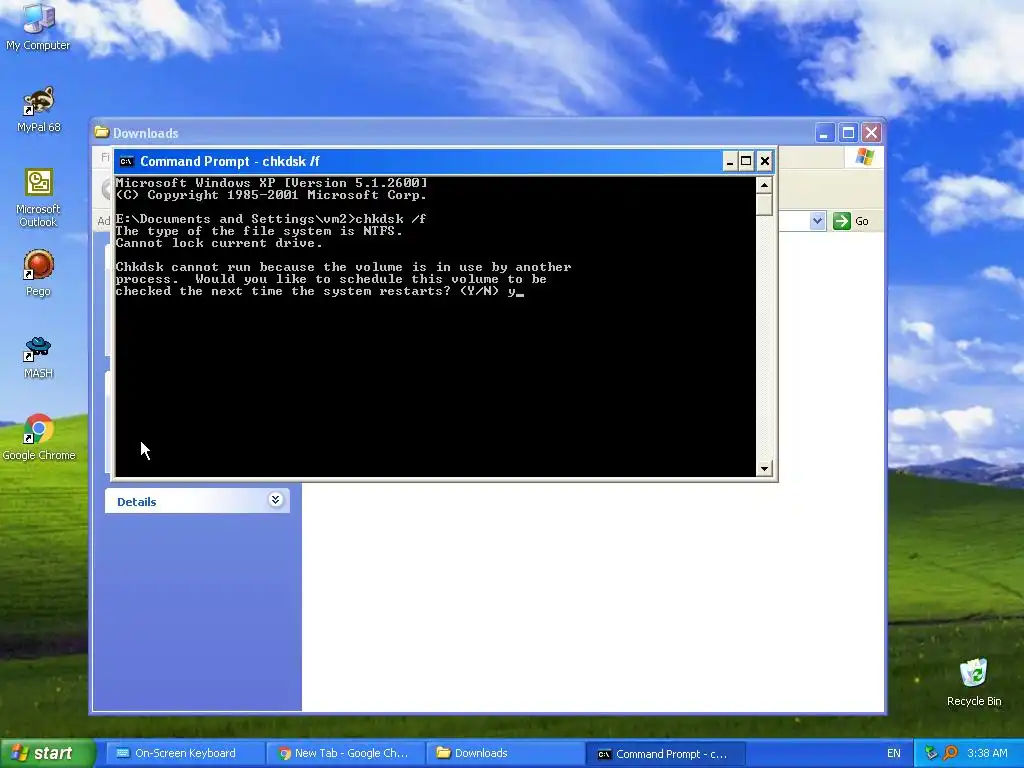Click the Downloads window folder icon
This screenshot has height=768, width=1024.
pyautogui.click(x=101, y=133)
